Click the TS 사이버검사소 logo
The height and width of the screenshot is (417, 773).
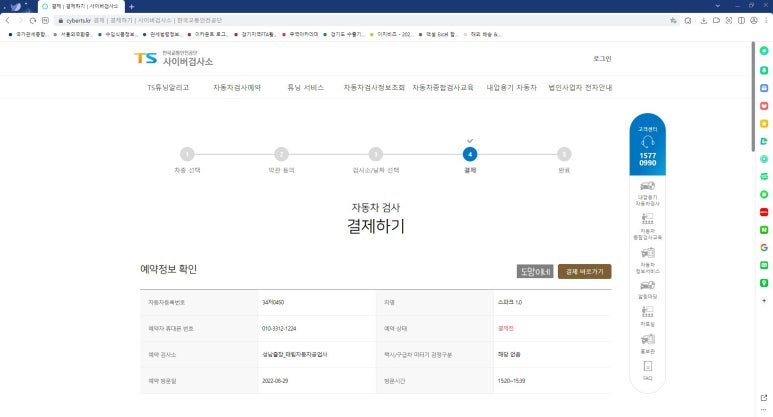174,58
